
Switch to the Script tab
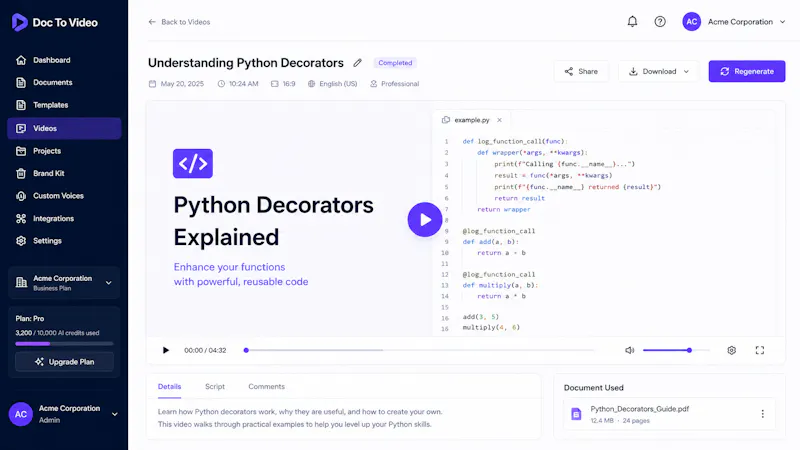pyautogui.click(x=215, y=387)
